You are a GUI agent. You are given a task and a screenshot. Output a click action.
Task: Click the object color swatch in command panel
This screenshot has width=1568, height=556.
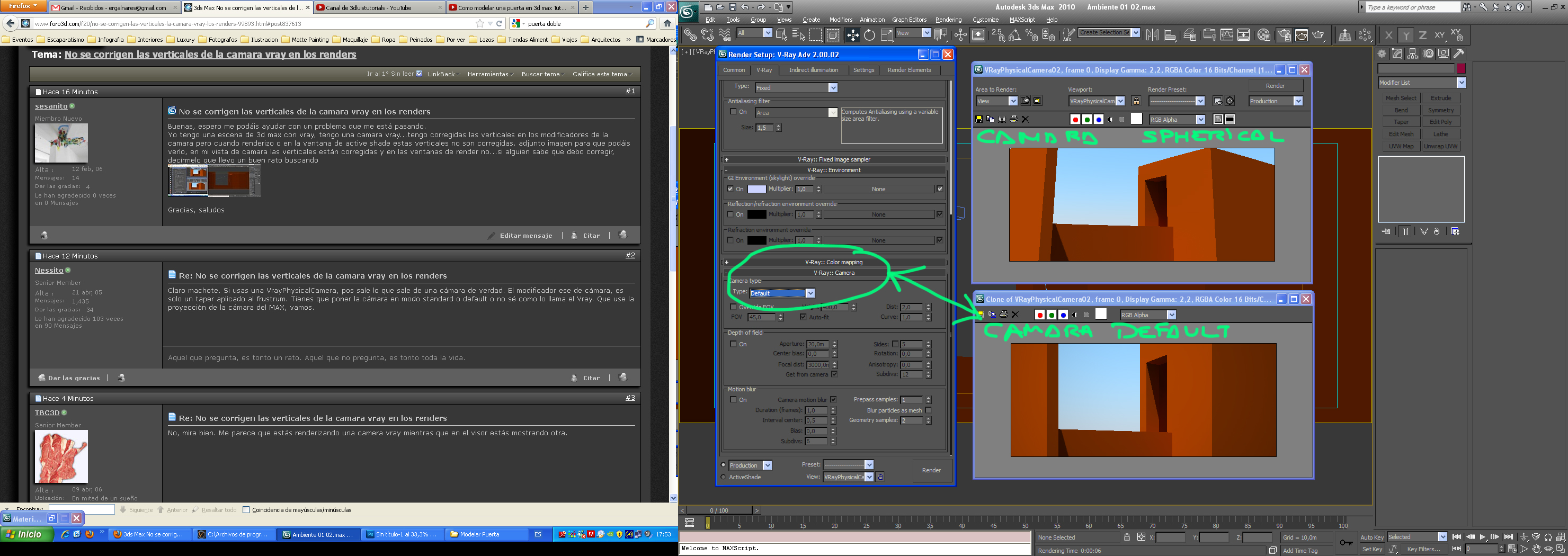pyautogui.click(x=1461, y=69)
